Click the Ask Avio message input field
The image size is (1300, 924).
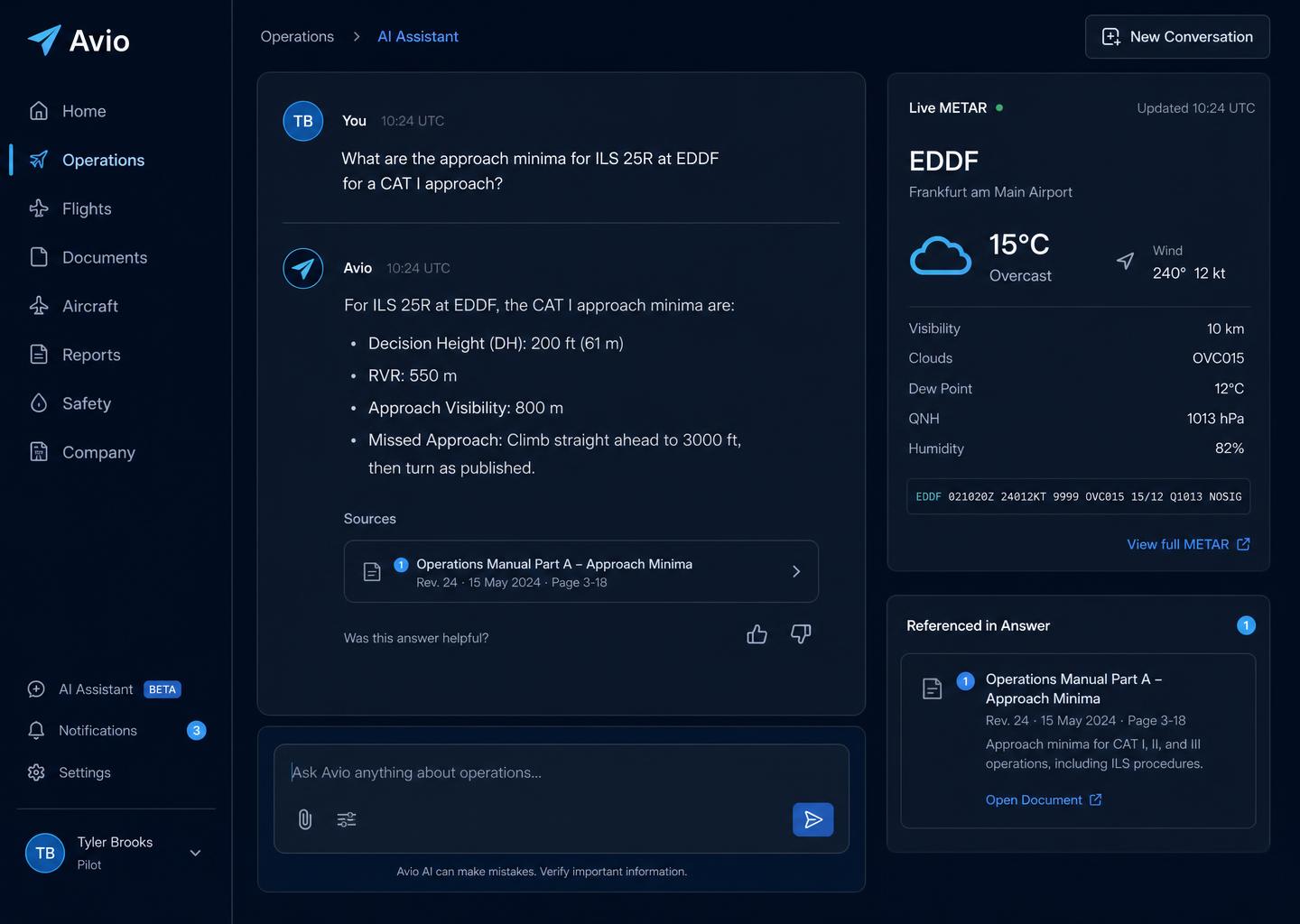[x=562, y=772]
